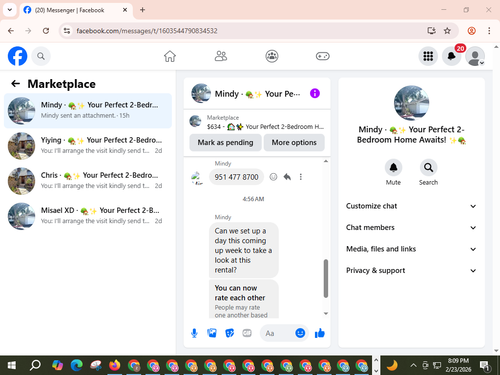Attach a photo with the image icon
Screen dimensions: 500x375
[212, 333]
